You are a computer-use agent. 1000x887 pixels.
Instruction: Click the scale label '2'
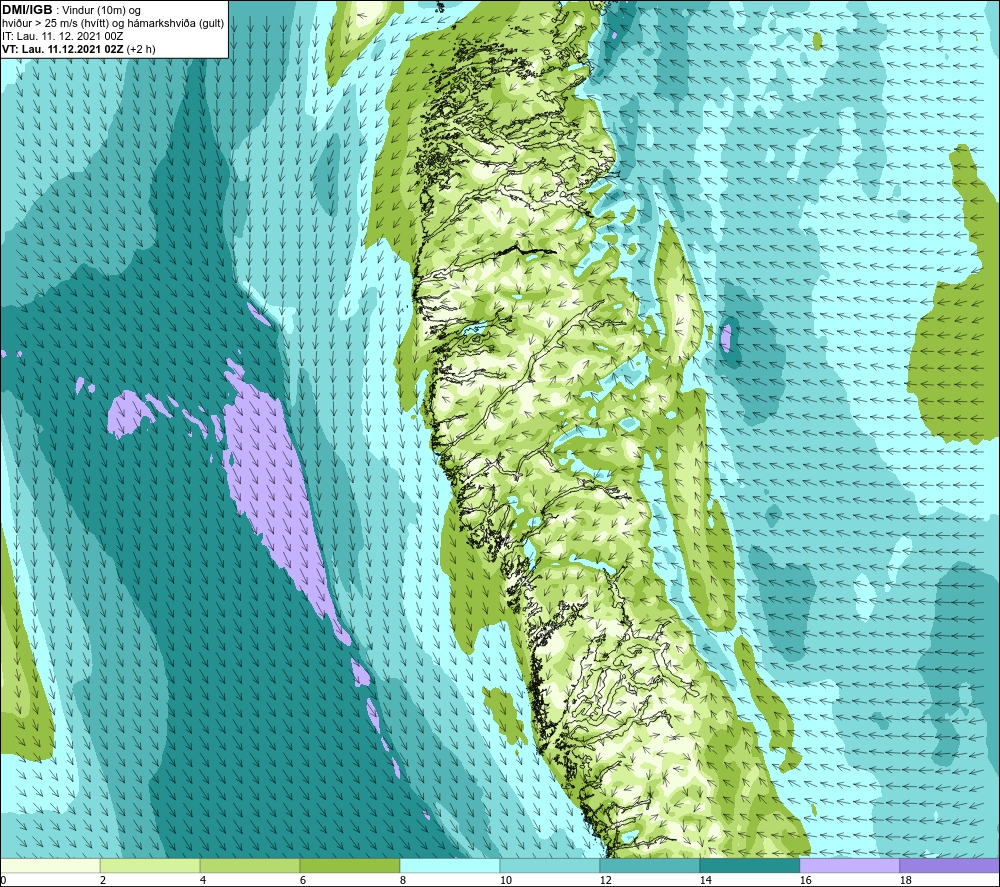pyautogui.click(x=103, y=881)
